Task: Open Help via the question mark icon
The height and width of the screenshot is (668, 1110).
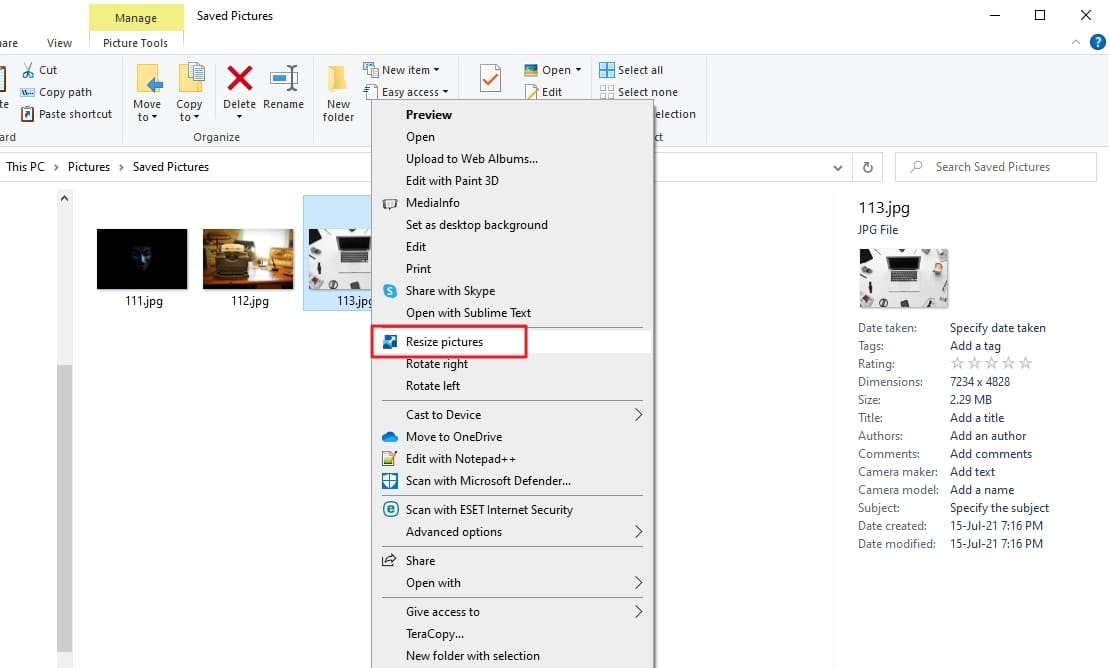Action: [x=1097, y=42]
